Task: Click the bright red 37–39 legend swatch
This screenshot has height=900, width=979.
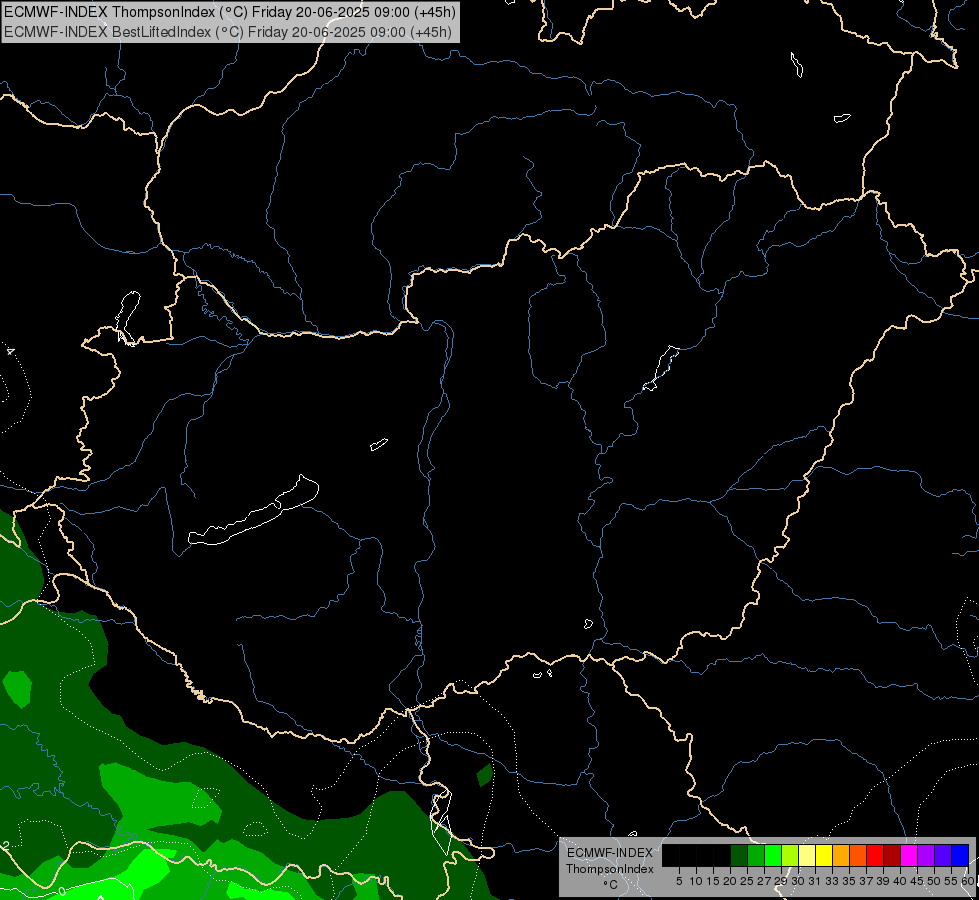Action: click(x=875, y=855)
